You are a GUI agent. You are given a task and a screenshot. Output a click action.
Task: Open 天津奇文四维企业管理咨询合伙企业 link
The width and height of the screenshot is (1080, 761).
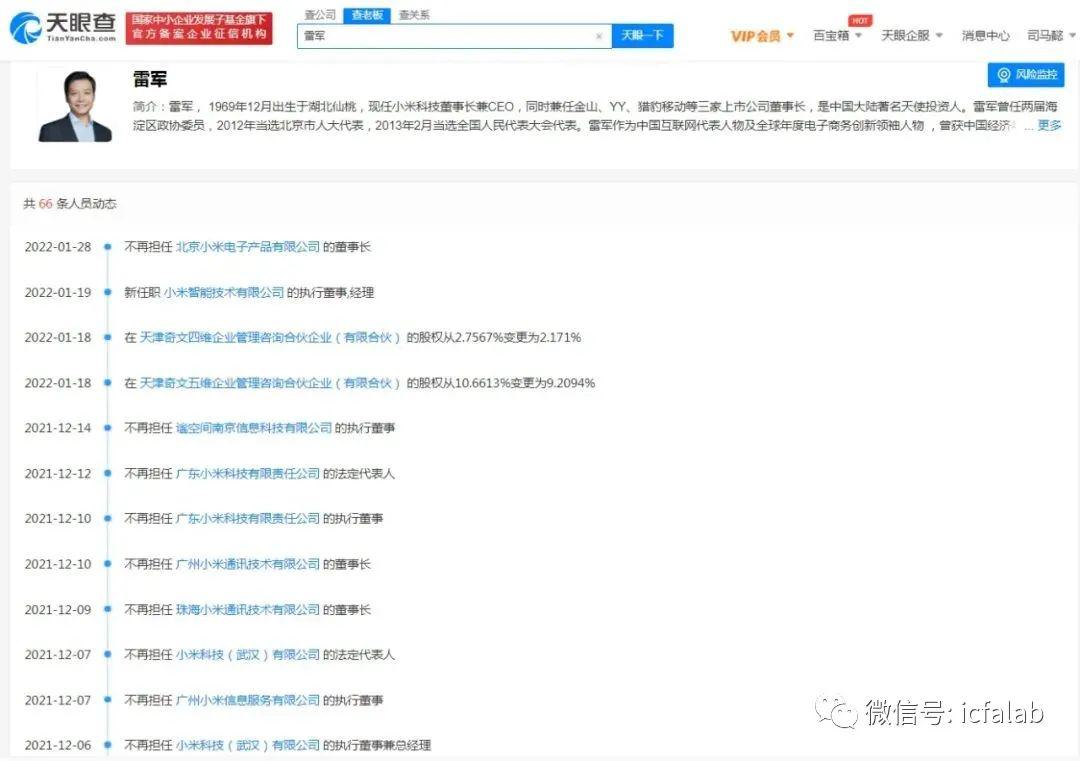coord(269,337)
